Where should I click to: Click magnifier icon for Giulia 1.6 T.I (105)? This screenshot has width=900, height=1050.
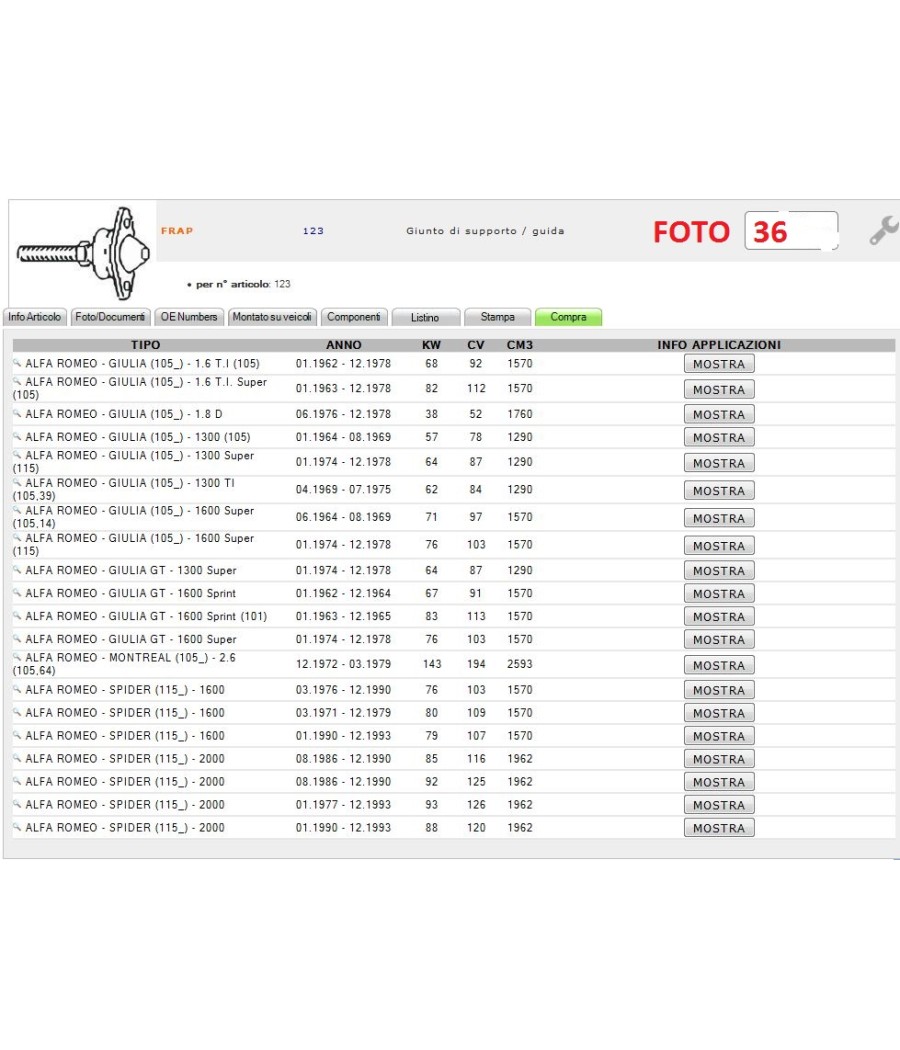coord(17,362)
